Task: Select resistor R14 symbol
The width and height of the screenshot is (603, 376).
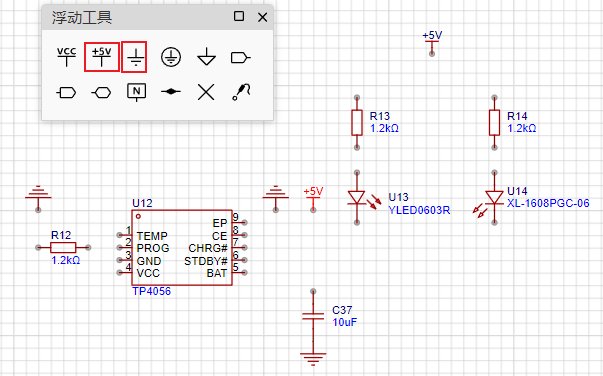Action: coord(495,123)
